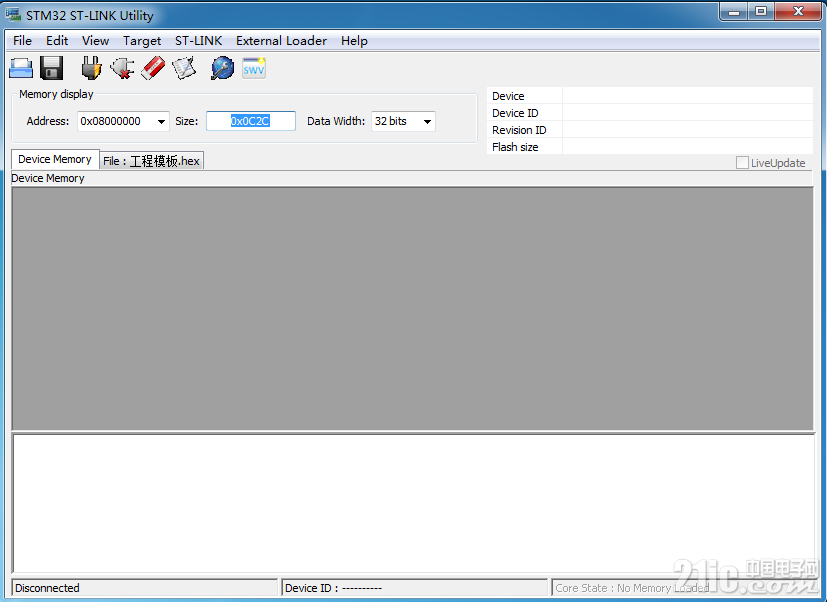Screen dimensions: 827x602
Task: Minimize the ST-LINK Utility window
Action: [734, 12]
